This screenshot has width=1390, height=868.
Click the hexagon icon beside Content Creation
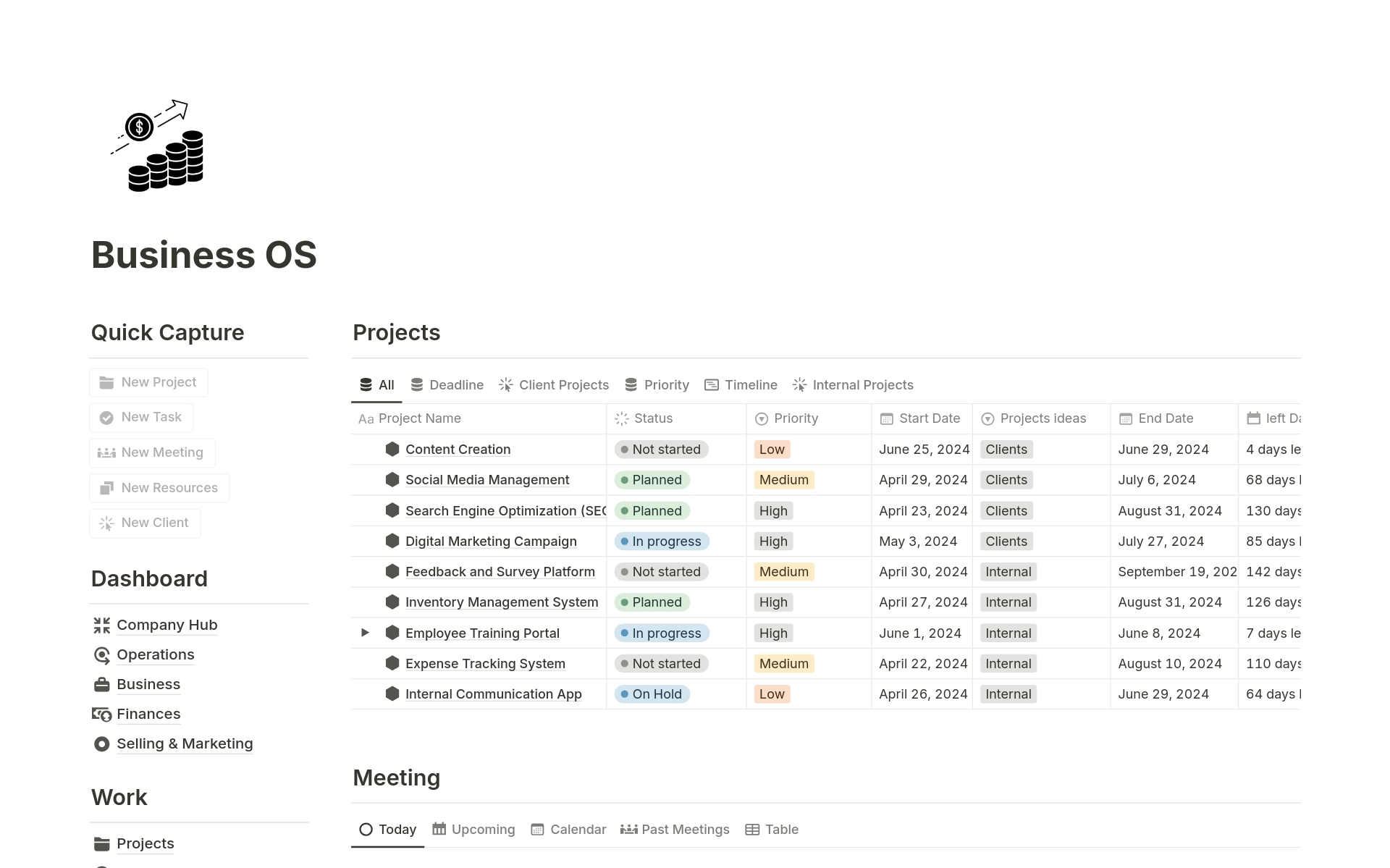tap(392, 449)
